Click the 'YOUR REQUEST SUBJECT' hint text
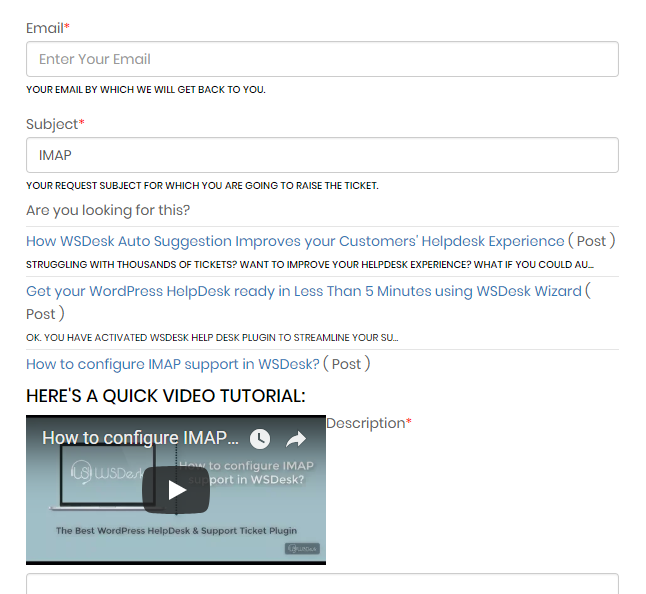Screen dimensions: 646x594 202,186
